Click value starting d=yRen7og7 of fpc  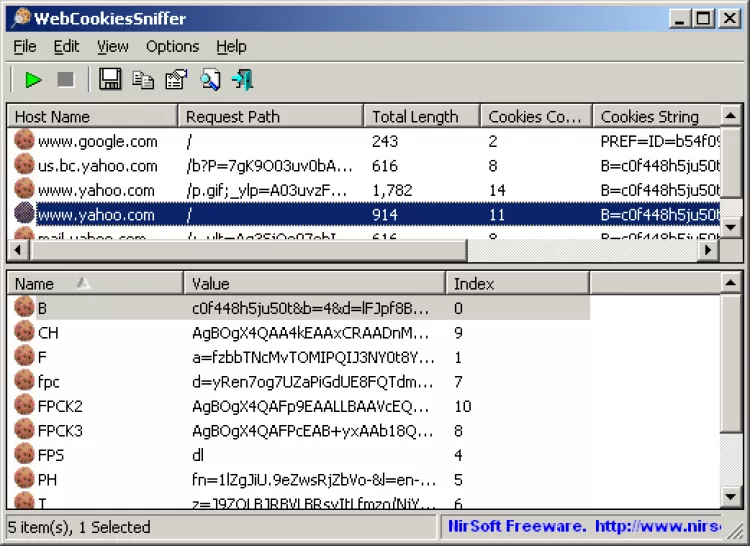[x=312, y=382]
